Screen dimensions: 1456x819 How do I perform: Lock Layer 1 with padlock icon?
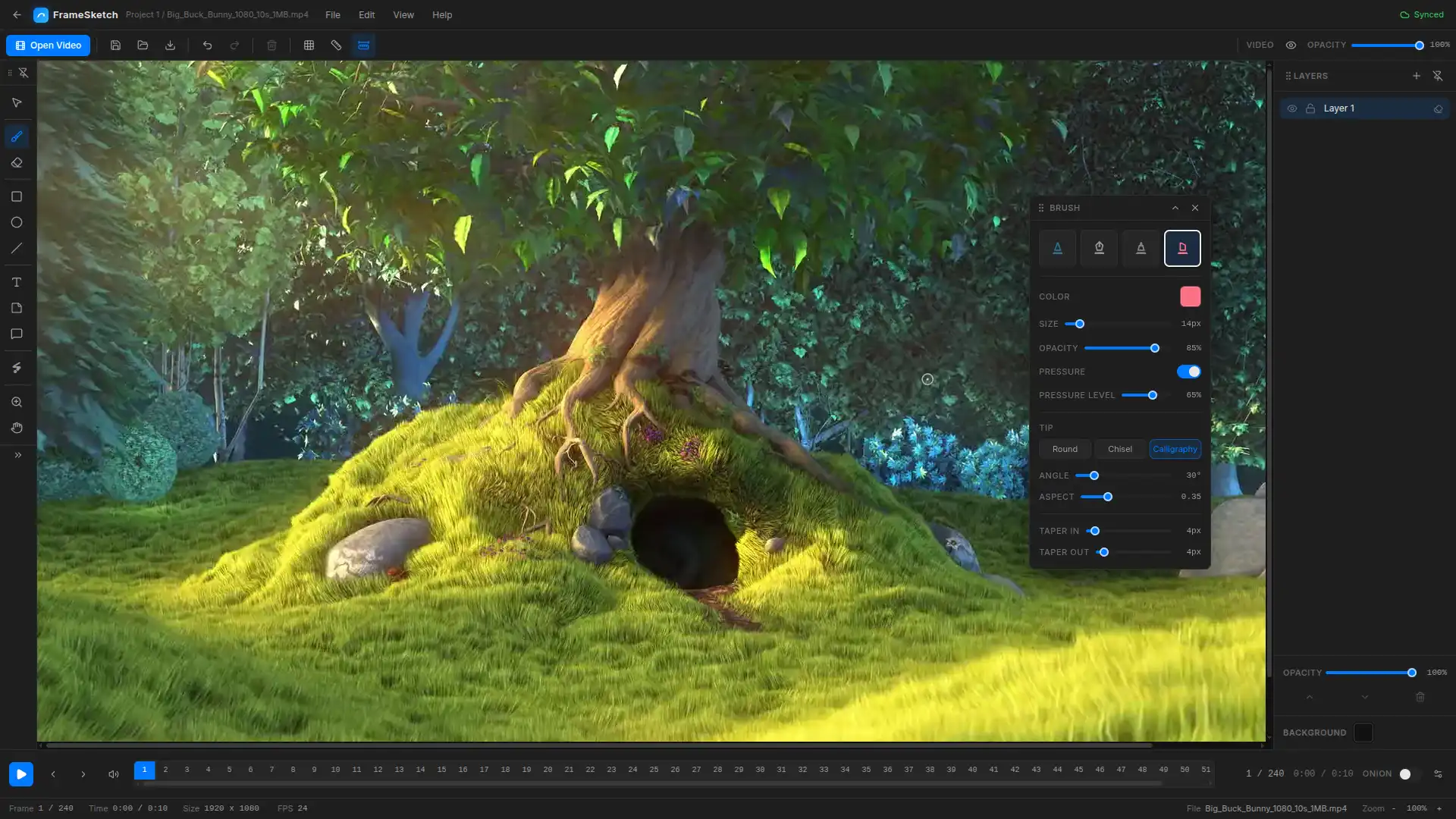click(x=1310, y=109)
